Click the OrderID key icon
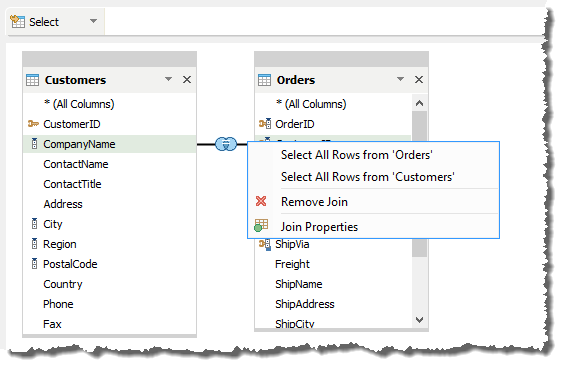Screen dimensions: 564x367 [x=265, y=124]
